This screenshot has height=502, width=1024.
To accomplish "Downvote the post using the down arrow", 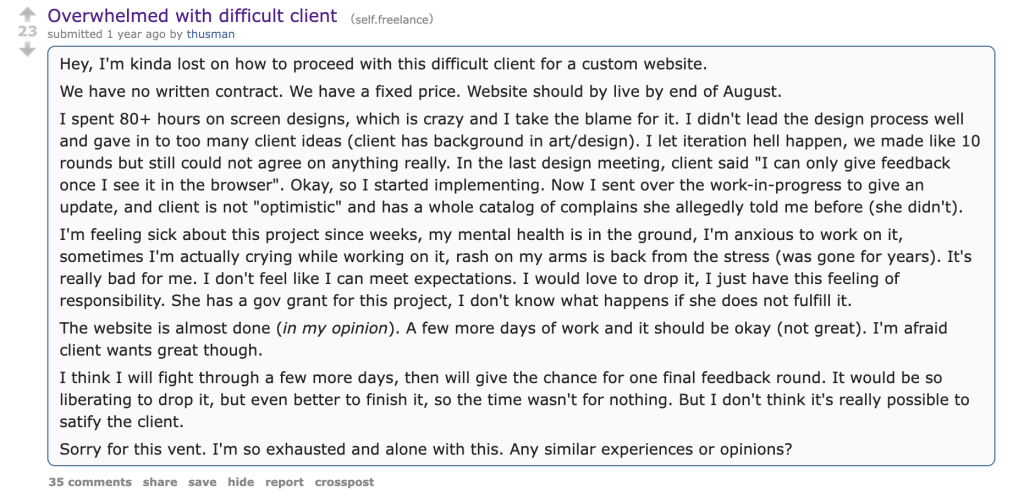I will tap(27, 49).
